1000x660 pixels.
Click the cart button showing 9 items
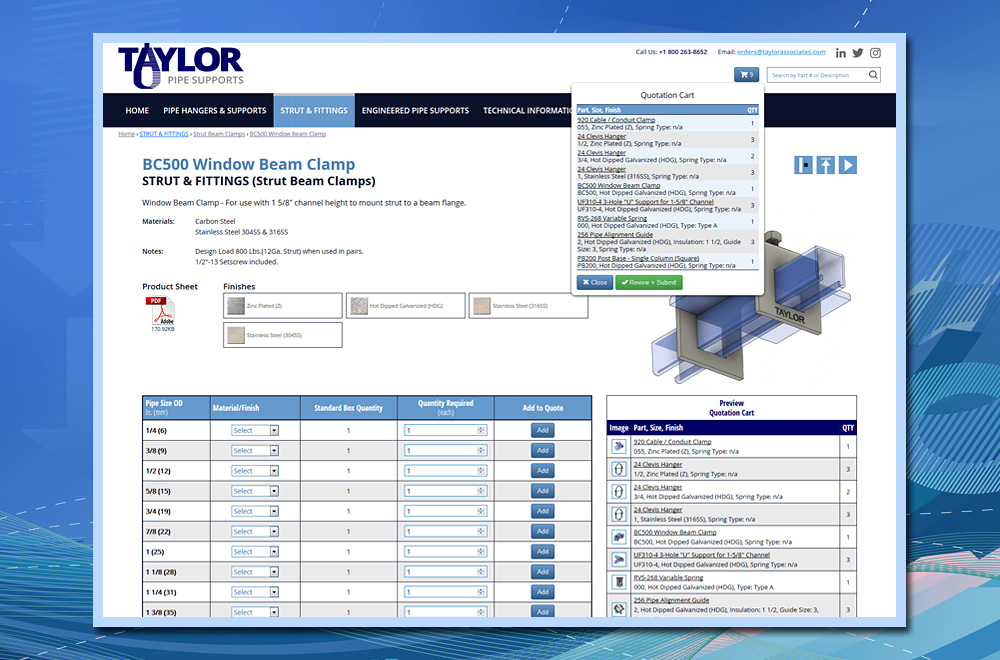pos(746,75)
